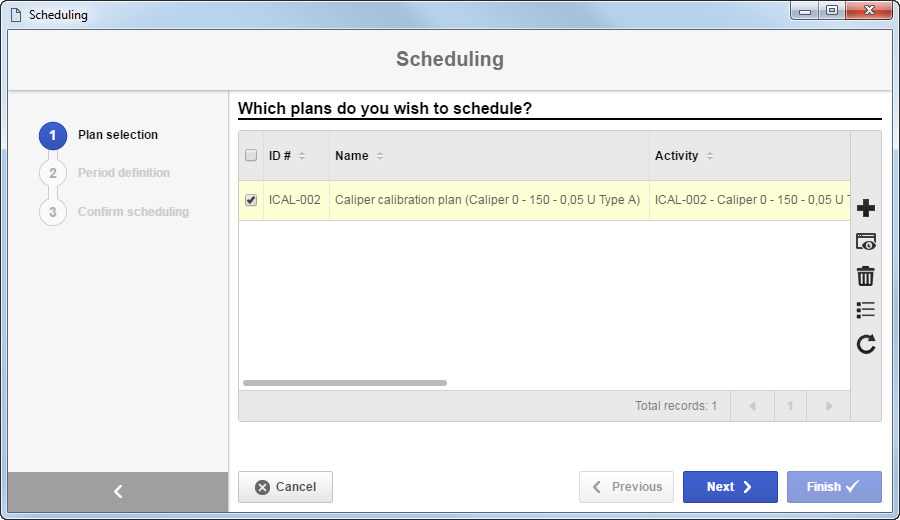This screenshot has width=900, height=520.
Task: Open the view plan data icon
Action: [866, 242]
